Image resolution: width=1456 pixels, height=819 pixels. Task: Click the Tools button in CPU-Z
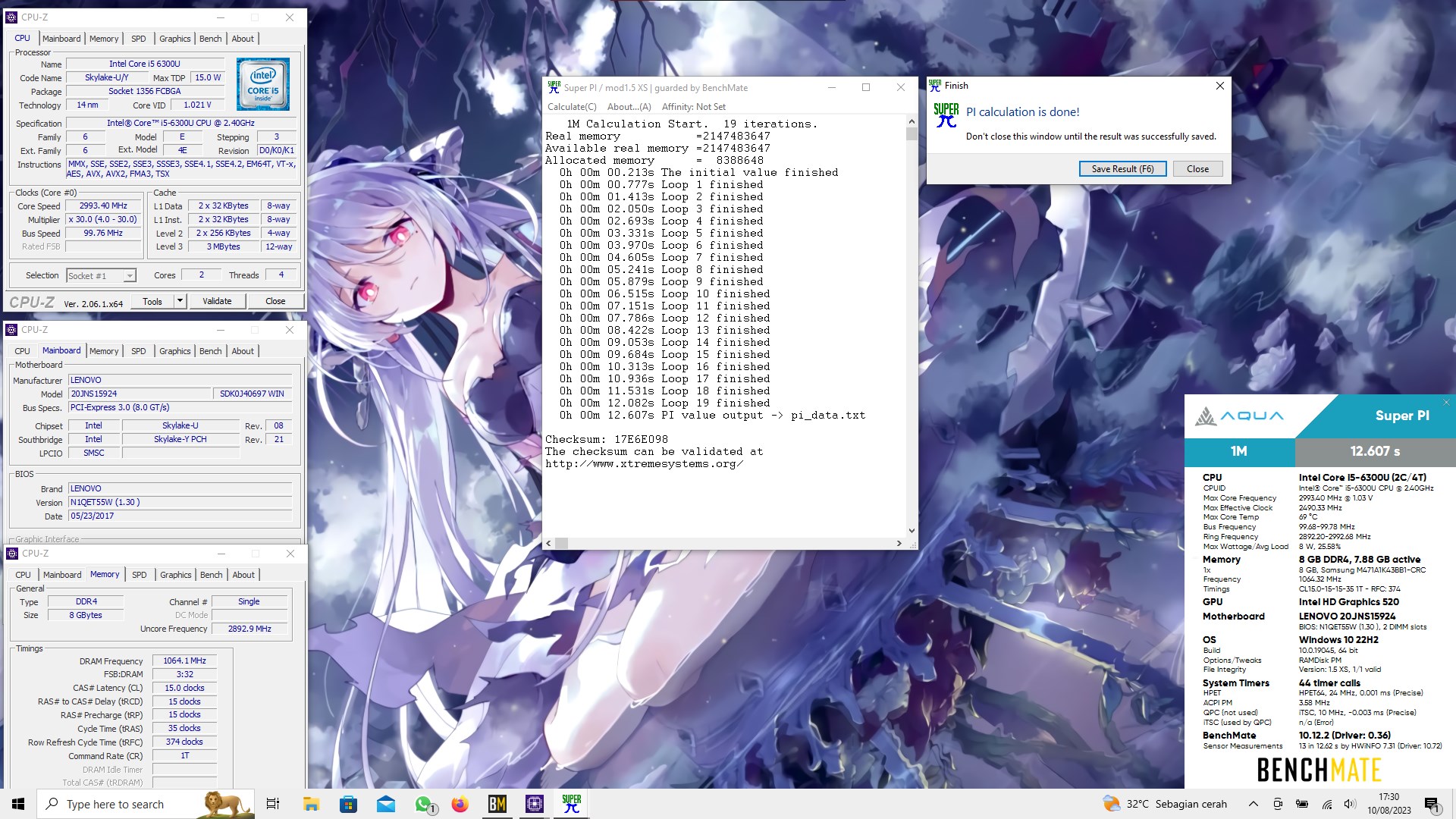[152, 301]
